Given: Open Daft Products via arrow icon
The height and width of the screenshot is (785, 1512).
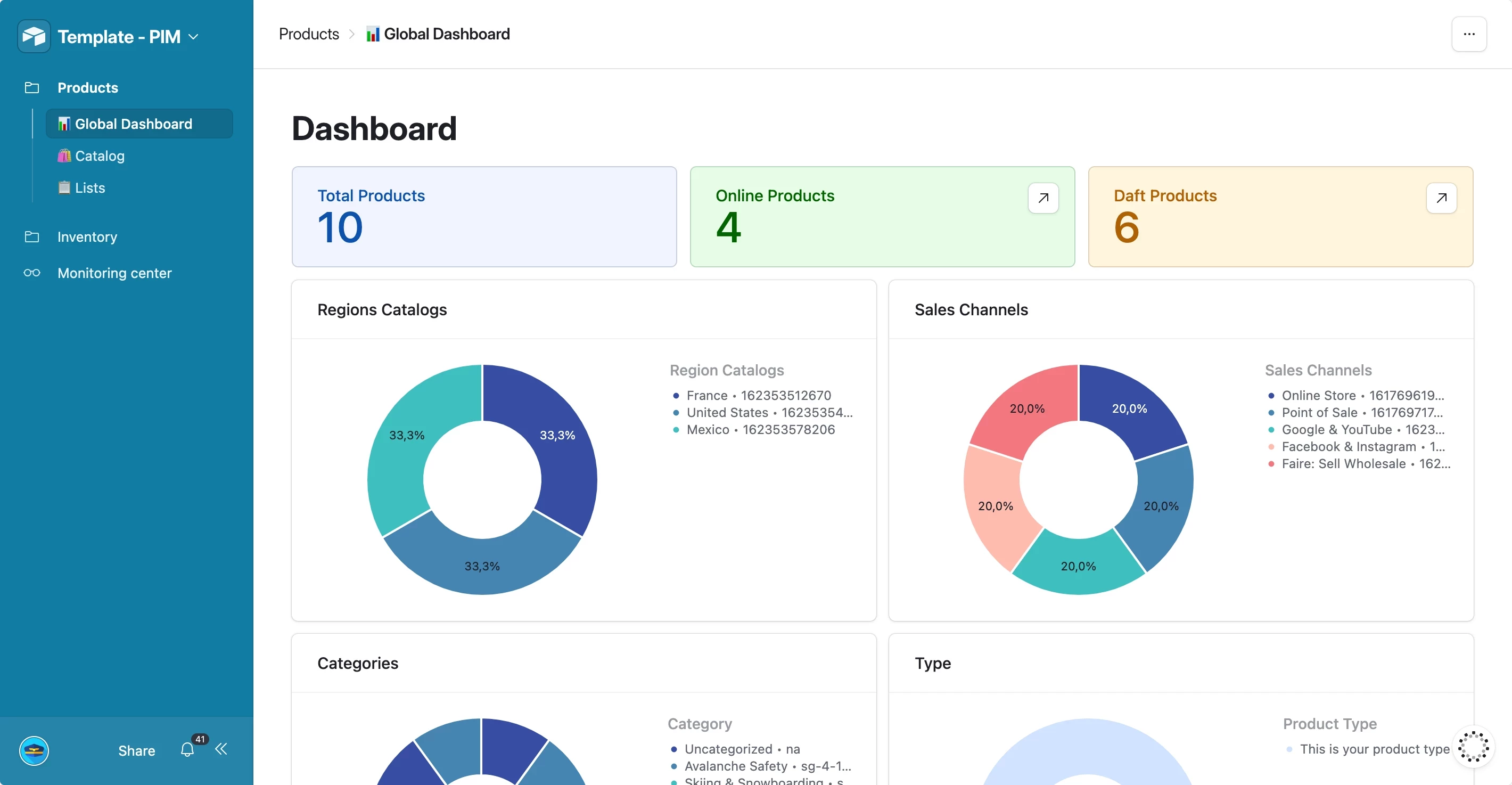Looking at the screenshot, I should (x=1441, y=198).
